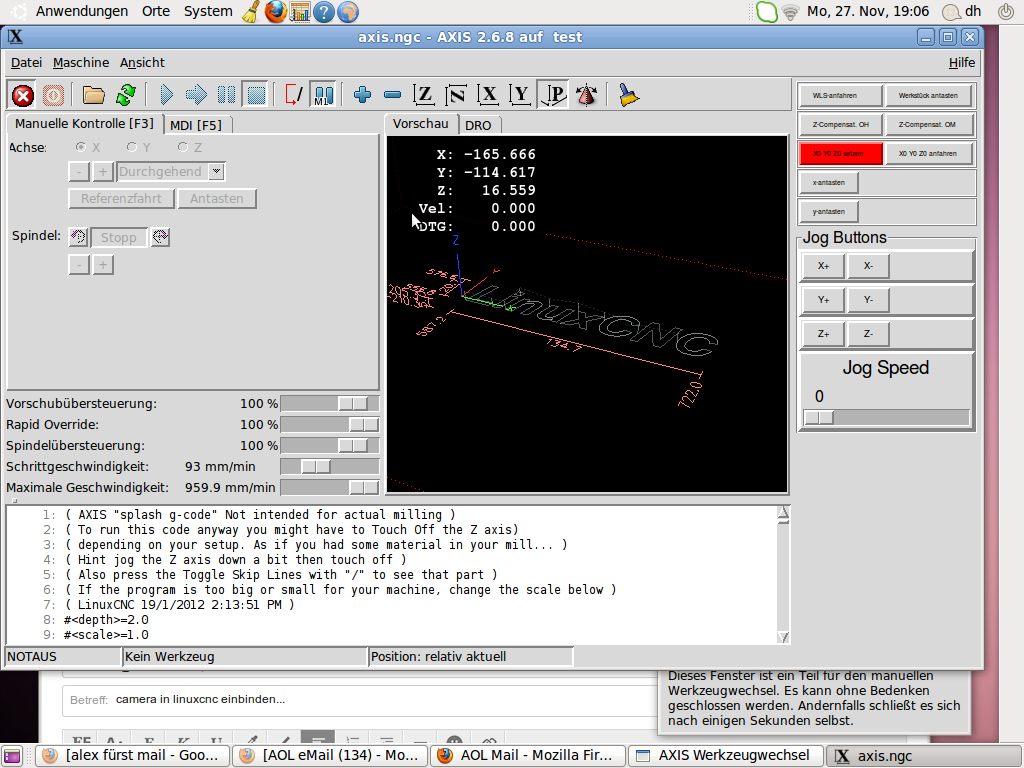The height and width of the screenshot is (768, 1024).
Task: Switch to AXIS Werkzeugwechsel taskbar window
Action: [x=726, y=756]
